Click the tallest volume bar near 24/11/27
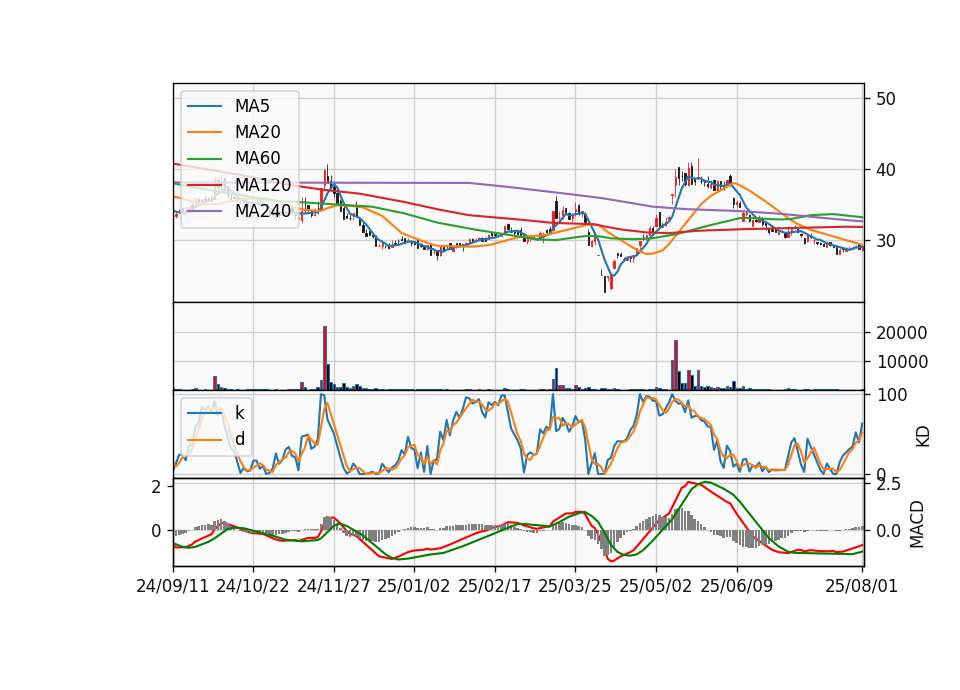The height and width of the screenshot is (690, 960). 325,358
